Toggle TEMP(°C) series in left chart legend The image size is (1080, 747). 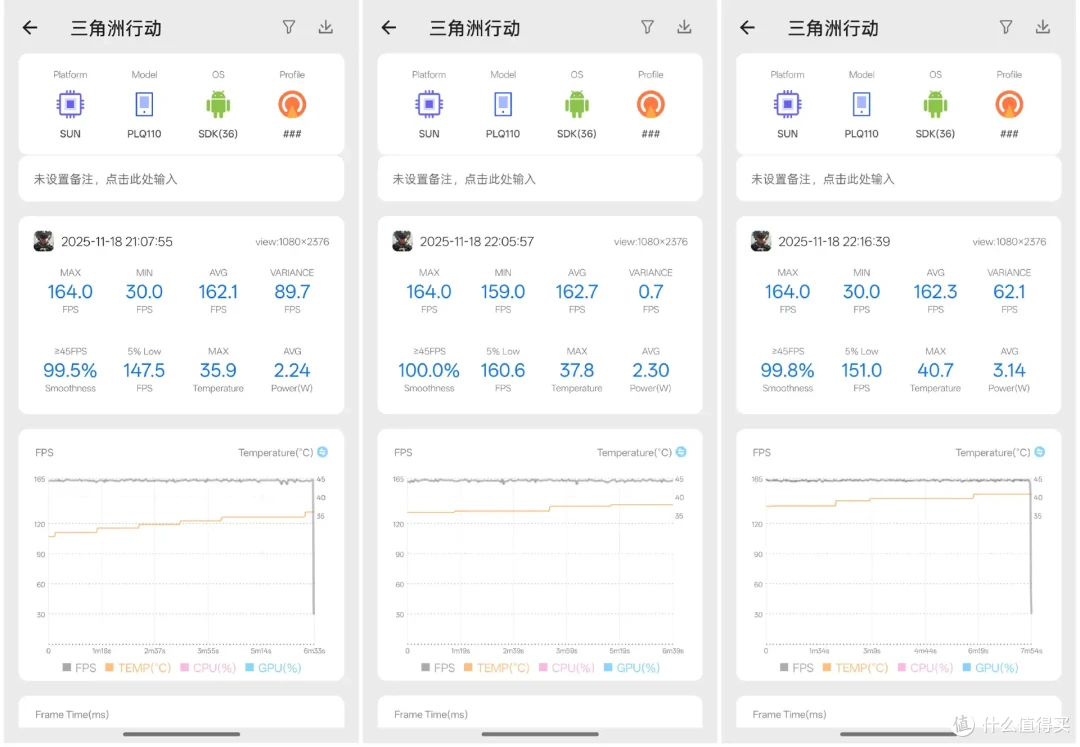coord(138,668)
